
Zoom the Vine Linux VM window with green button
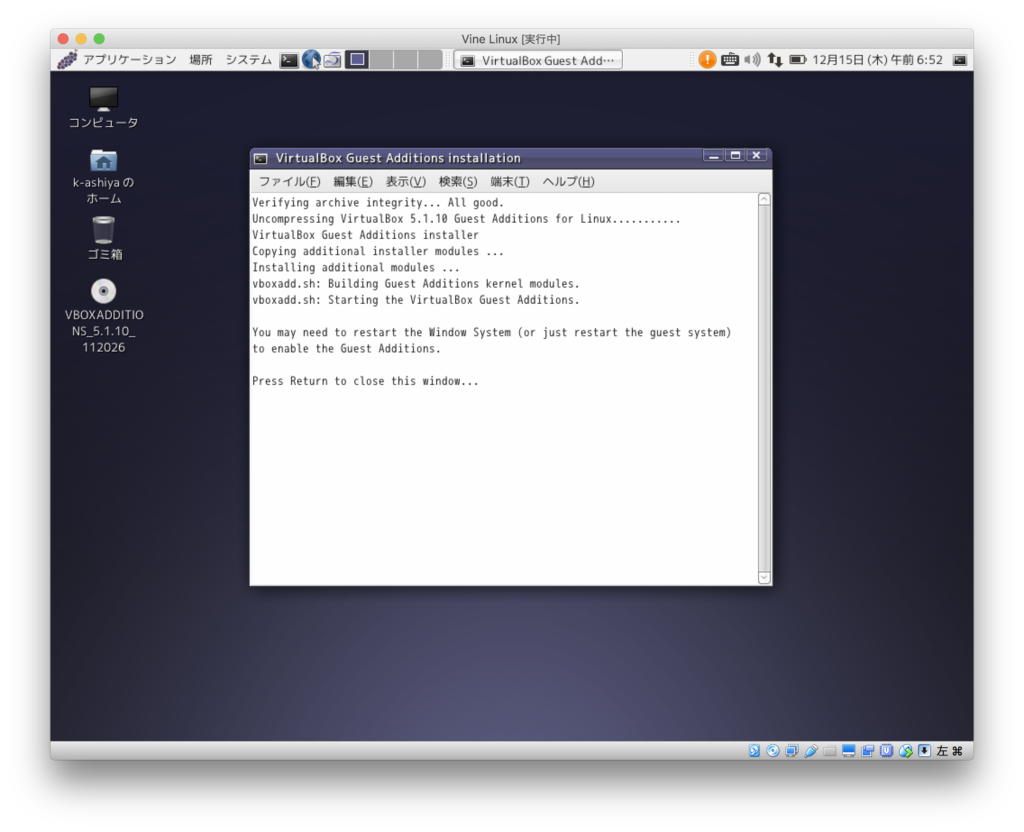(99, 39)
